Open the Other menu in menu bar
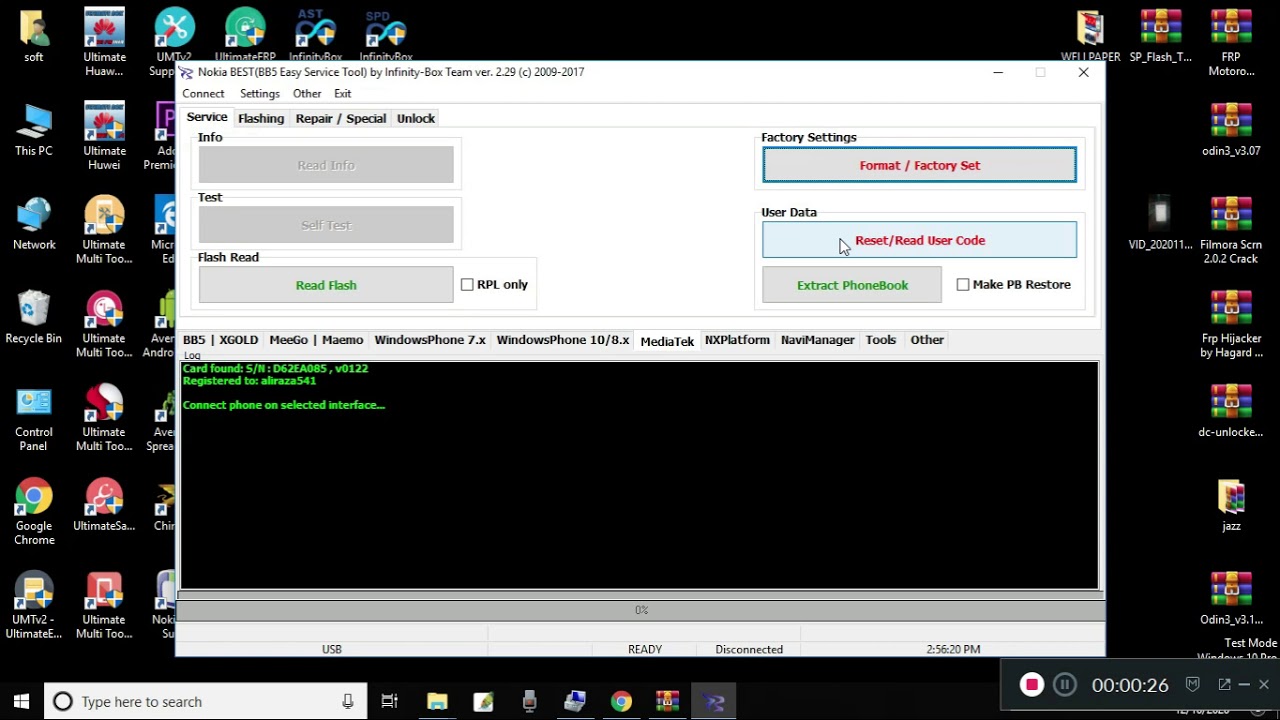 point(307,93)
